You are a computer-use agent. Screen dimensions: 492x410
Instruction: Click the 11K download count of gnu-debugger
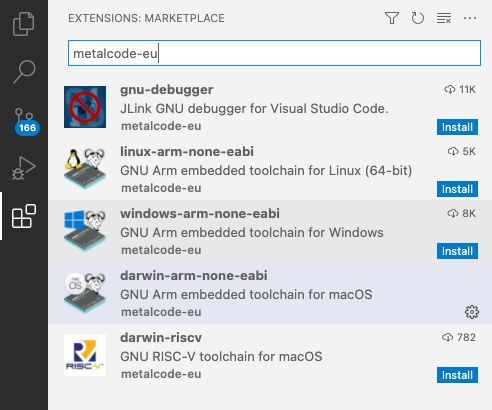460,89
